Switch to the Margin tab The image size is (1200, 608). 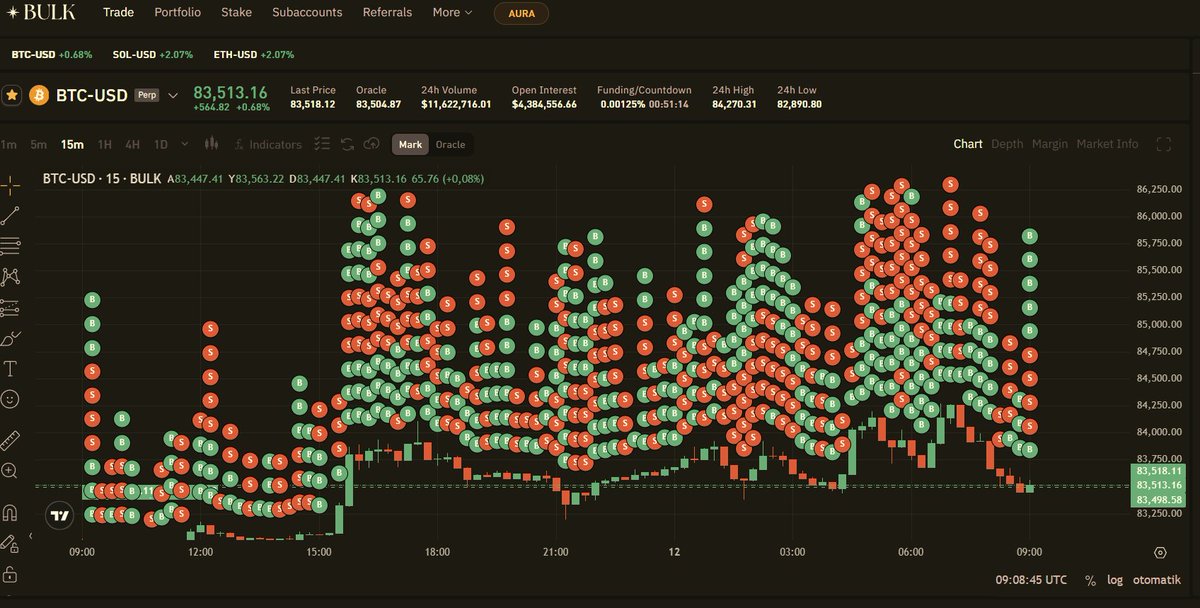[1050, 144]
